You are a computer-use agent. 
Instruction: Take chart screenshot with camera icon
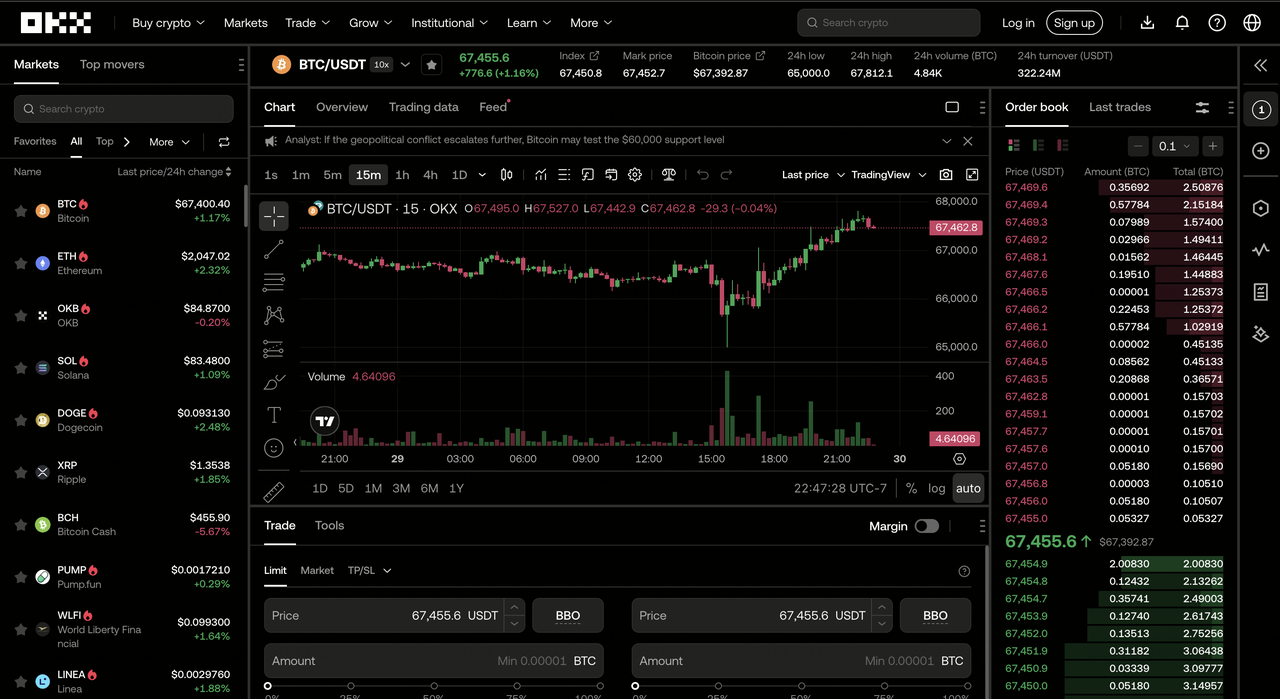[946, 175]
